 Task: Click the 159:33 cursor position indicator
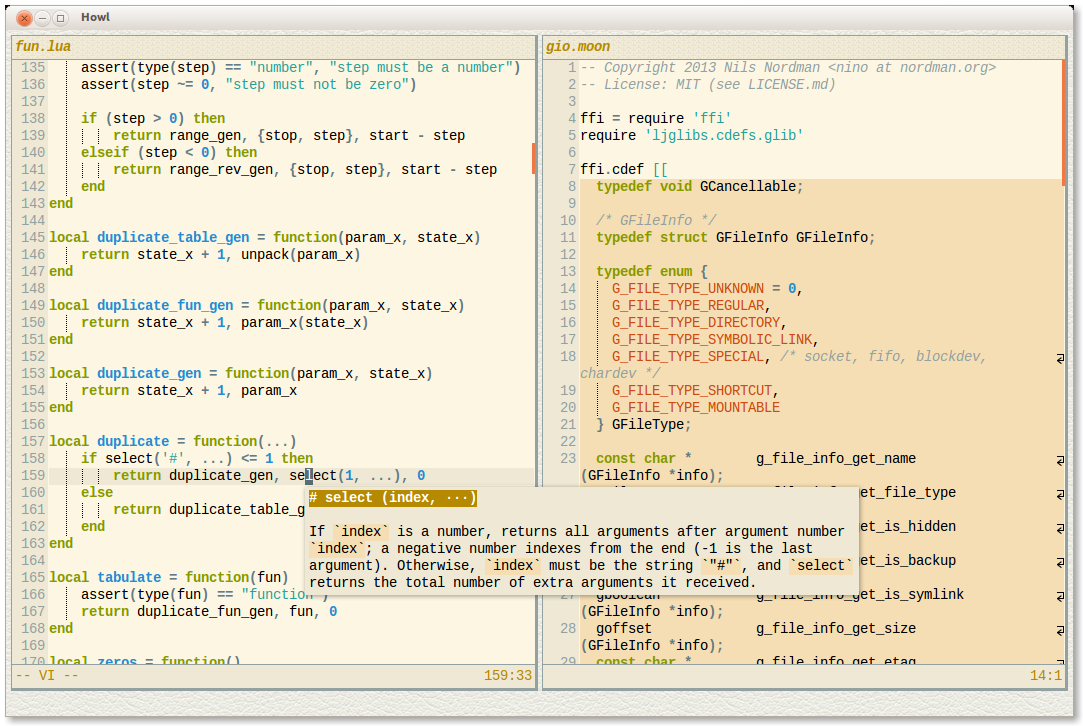point(508,676)
